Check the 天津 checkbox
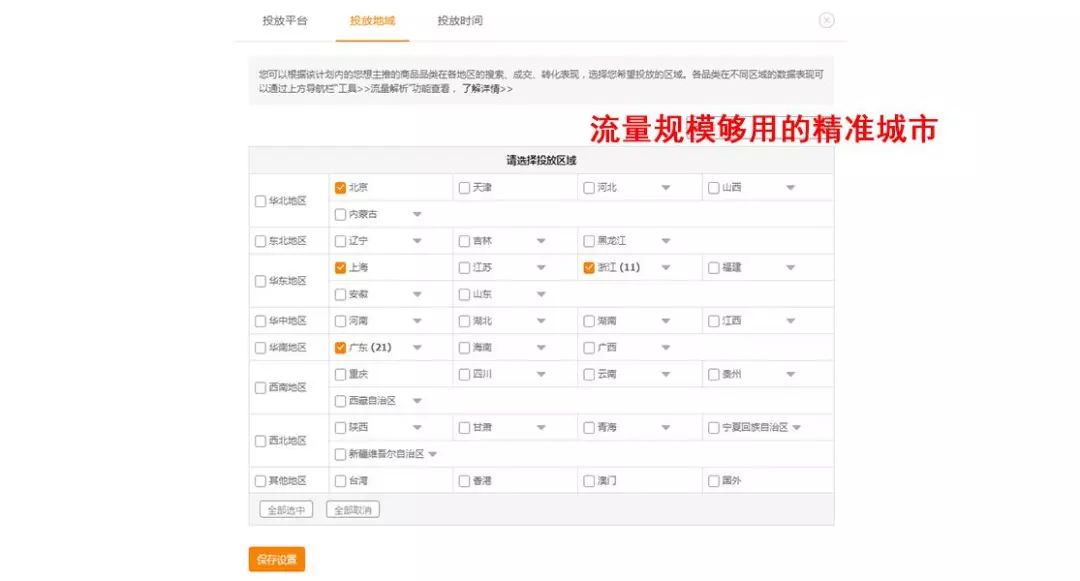This screenshot has height=581, width=1080. (463, 187)
